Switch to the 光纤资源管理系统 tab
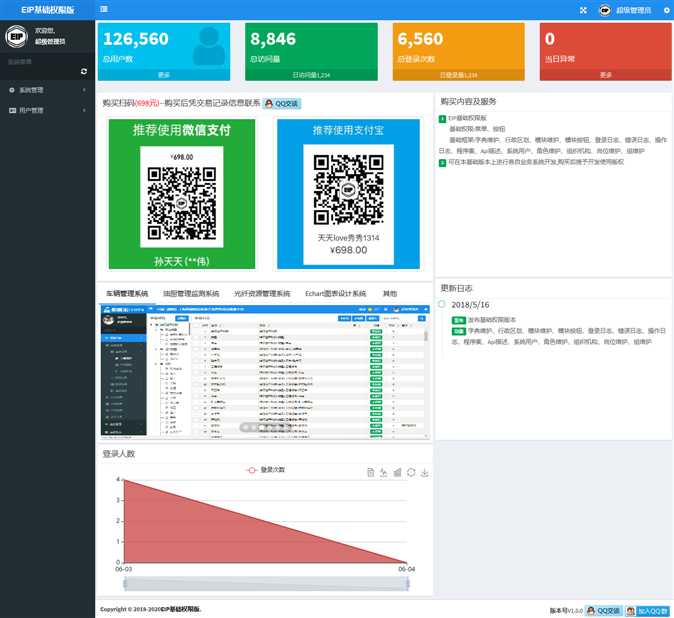The height and width of the screenshot is (618, 674). [x=262, y=294]
